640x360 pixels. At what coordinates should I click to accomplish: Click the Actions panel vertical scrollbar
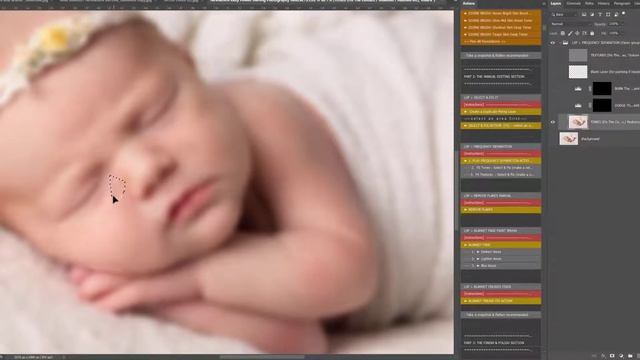pos(544,29)
